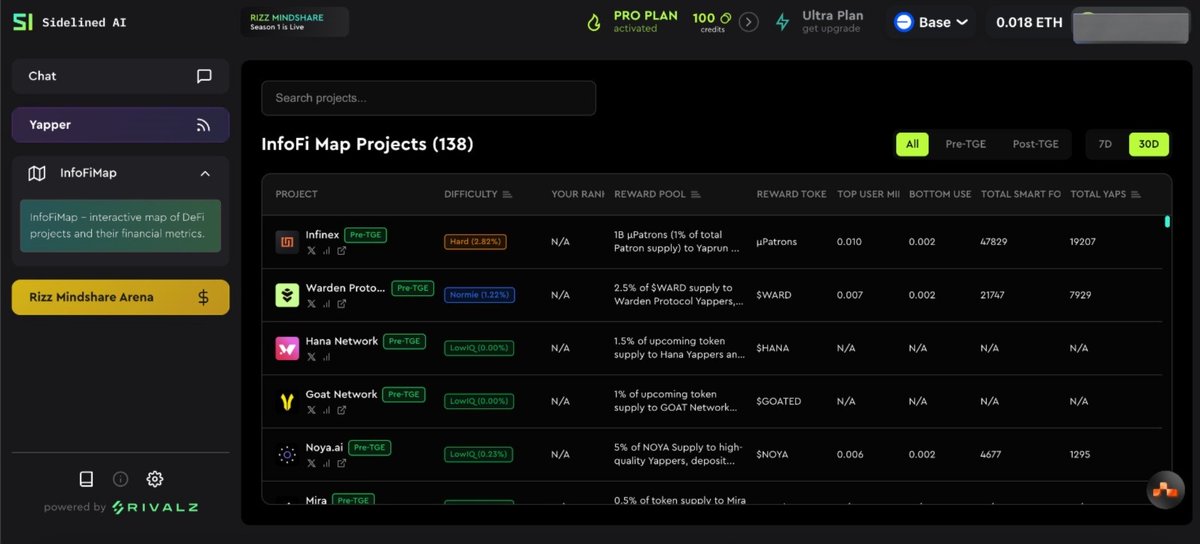Open the Warden Protocol external link icon
The width and height of the screenshot is (1200, 544).
tap(341, 303)
